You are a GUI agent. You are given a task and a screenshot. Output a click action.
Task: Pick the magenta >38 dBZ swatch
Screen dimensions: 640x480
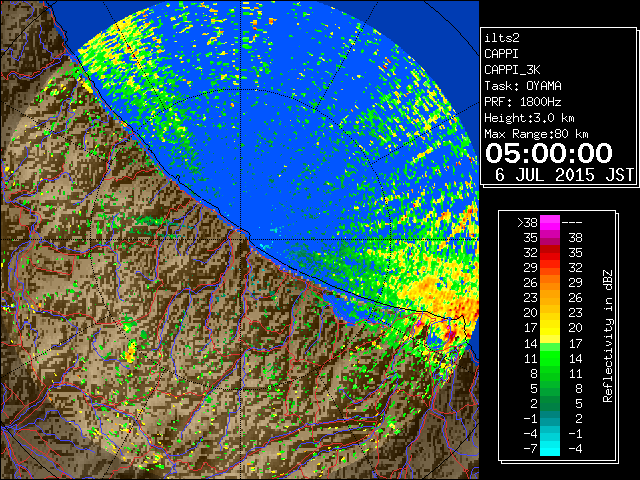[550, 222]
